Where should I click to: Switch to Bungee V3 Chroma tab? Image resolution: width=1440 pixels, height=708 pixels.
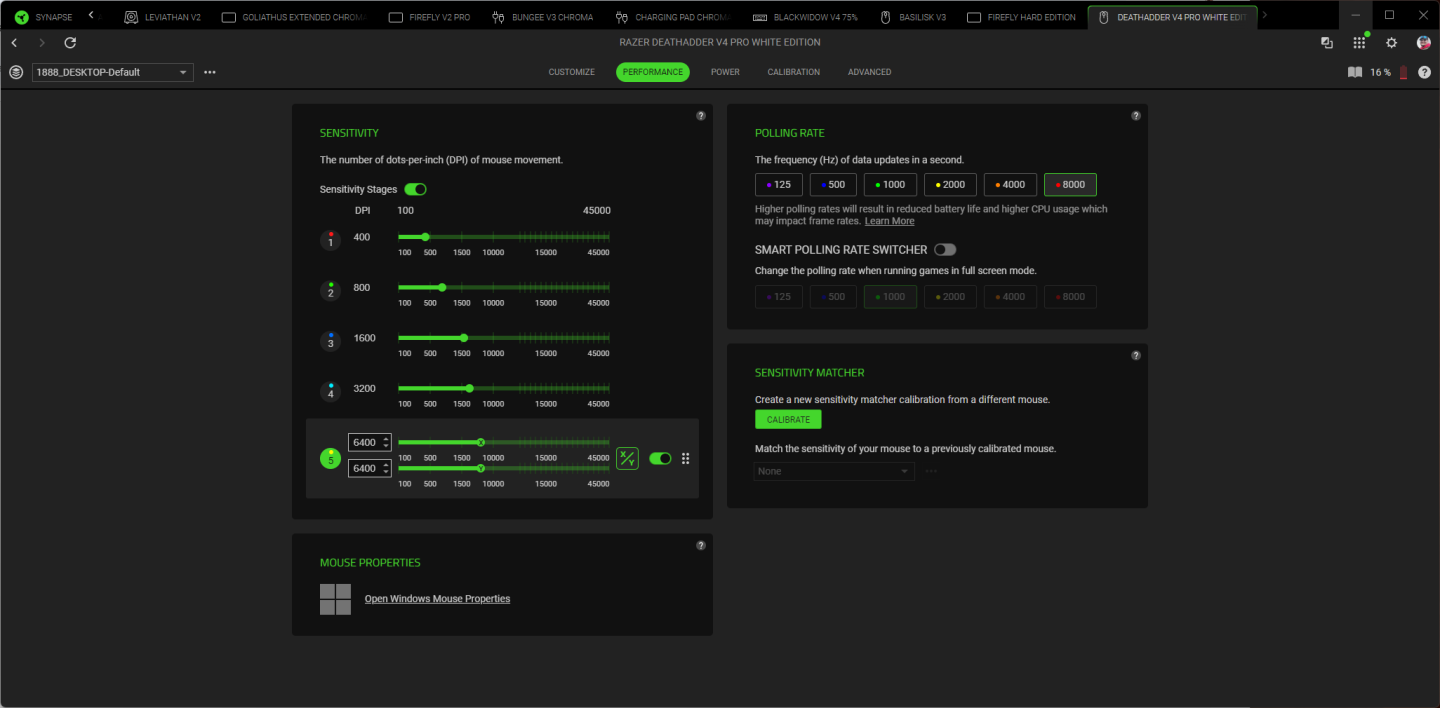(544, 17)
